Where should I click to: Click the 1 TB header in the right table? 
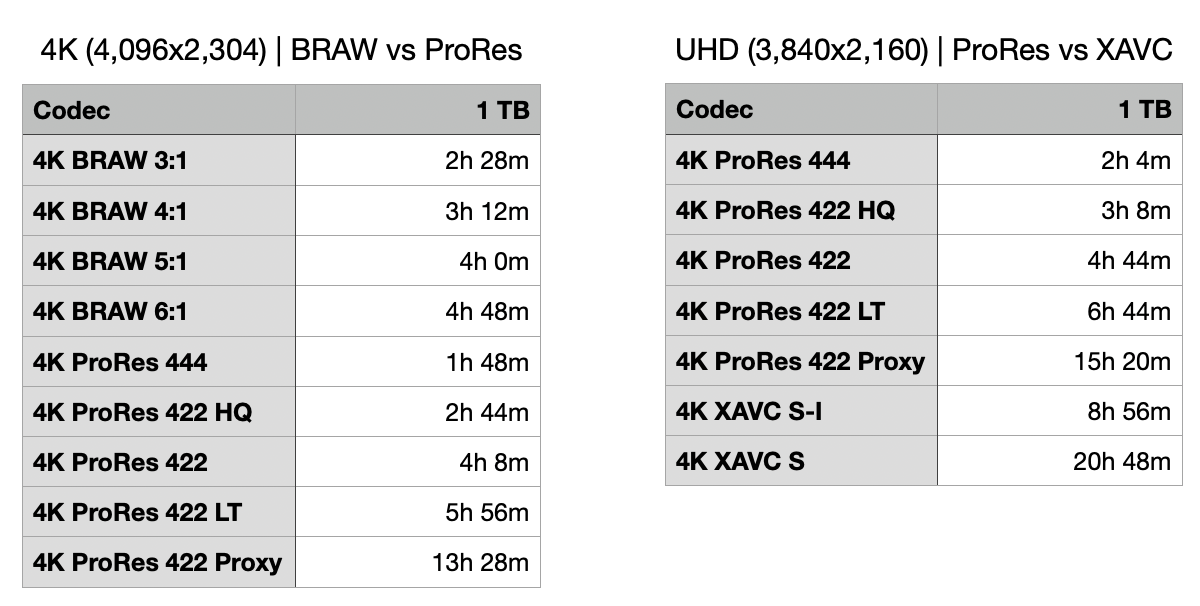[x=1060, y=109]
